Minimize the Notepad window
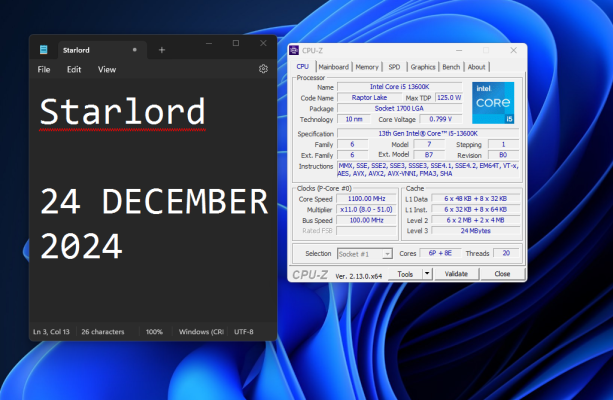This screenshot has width=613, height=400. coord(209,43)
